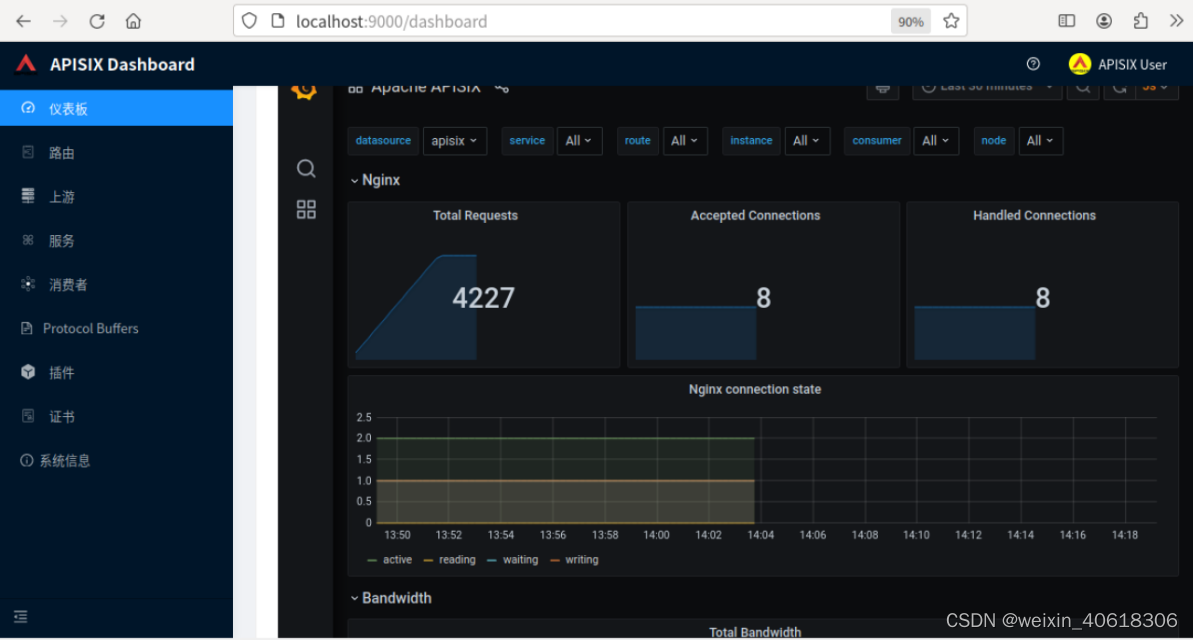Open the browser home page
1194x640 pixels.
(x=133, y=21)
